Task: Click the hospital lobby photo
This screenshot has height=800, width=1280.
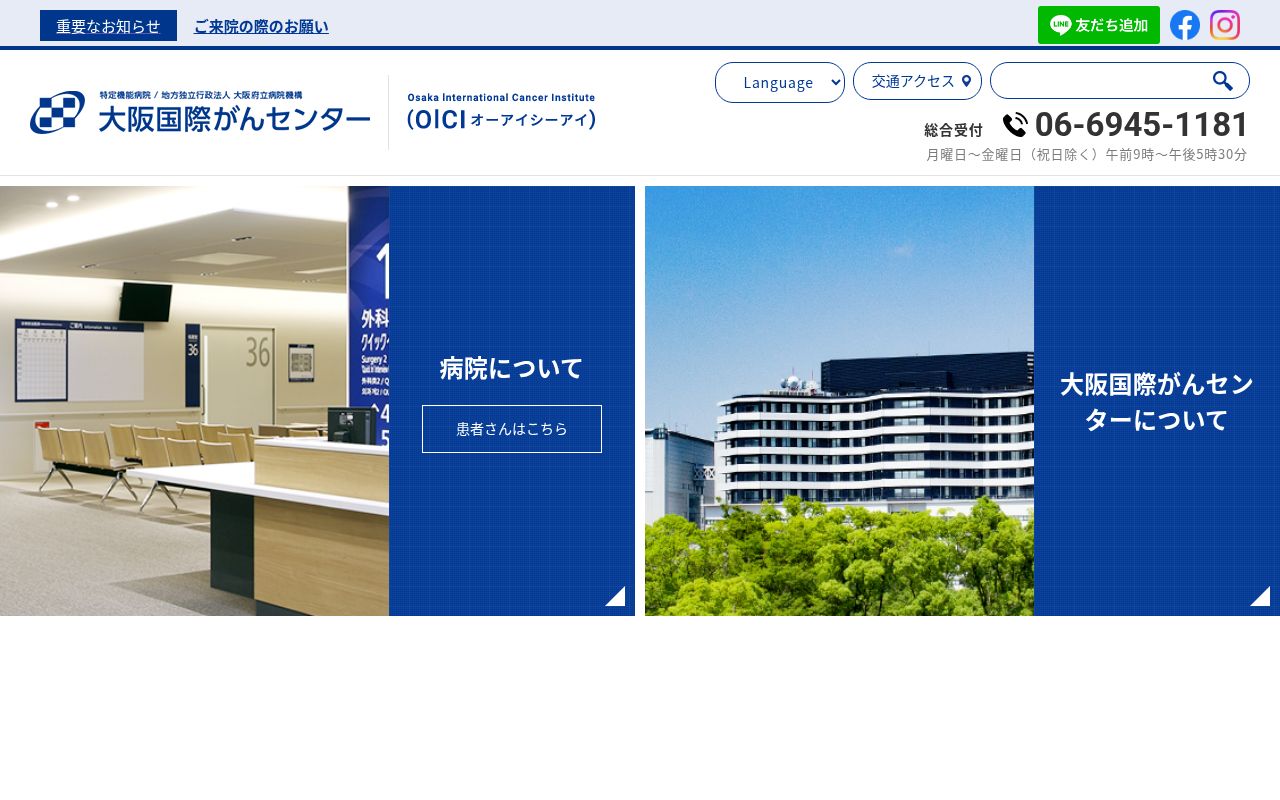Action: pos(194,401)
